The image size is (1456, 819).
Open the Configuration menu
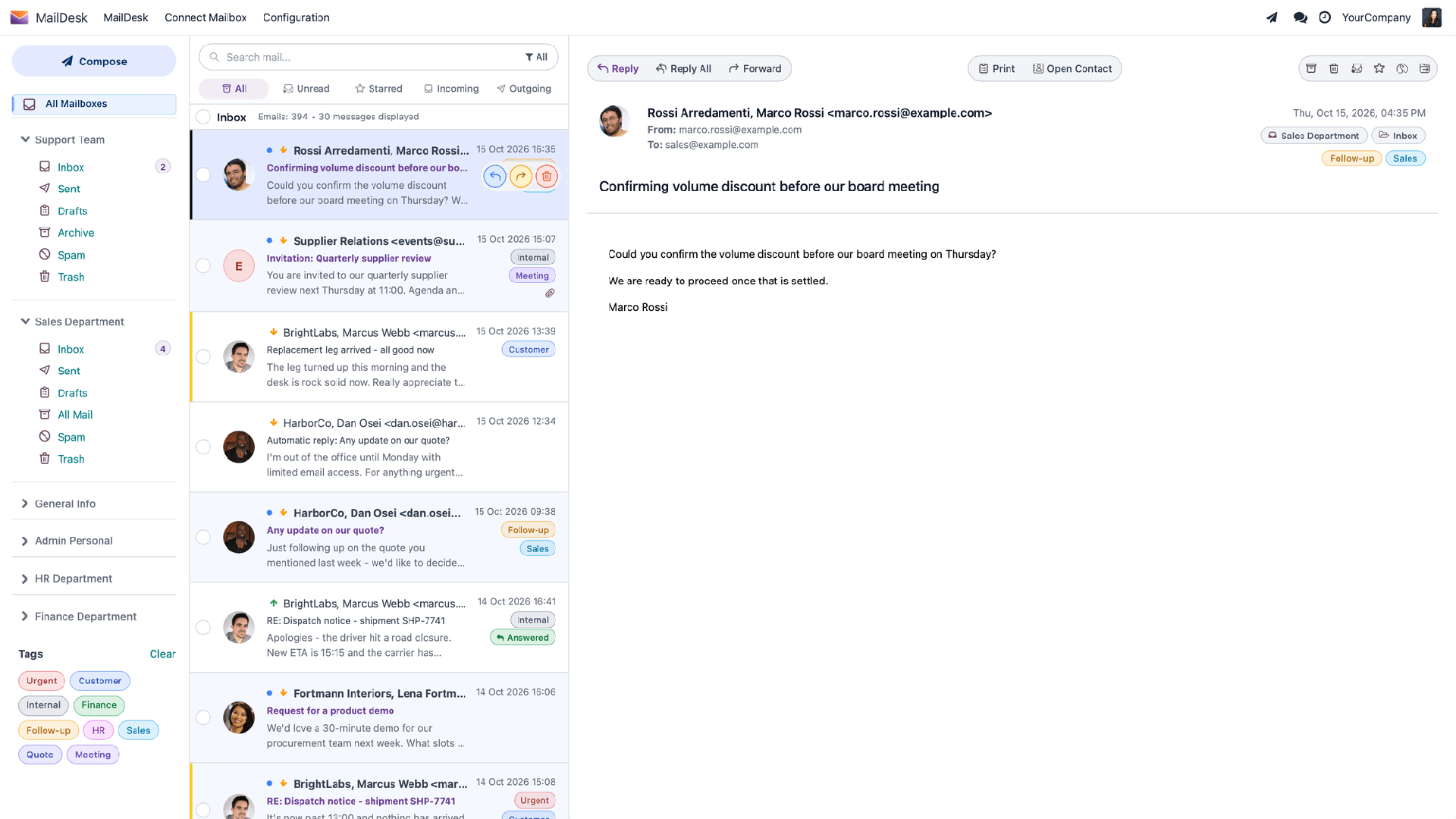[x=296, y=17]
